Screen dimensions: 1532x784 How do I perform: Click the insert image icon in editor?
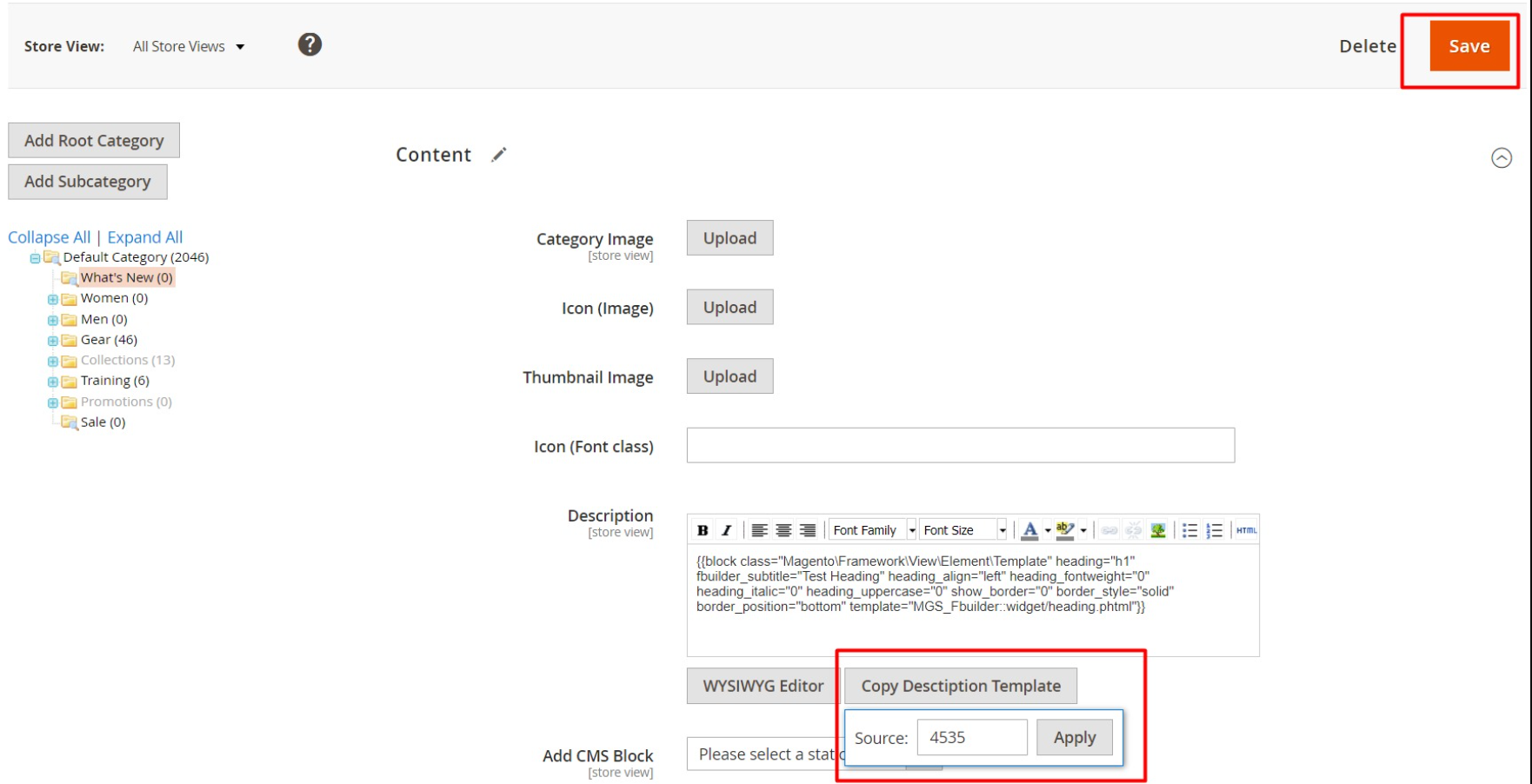tap(1157, 530)
